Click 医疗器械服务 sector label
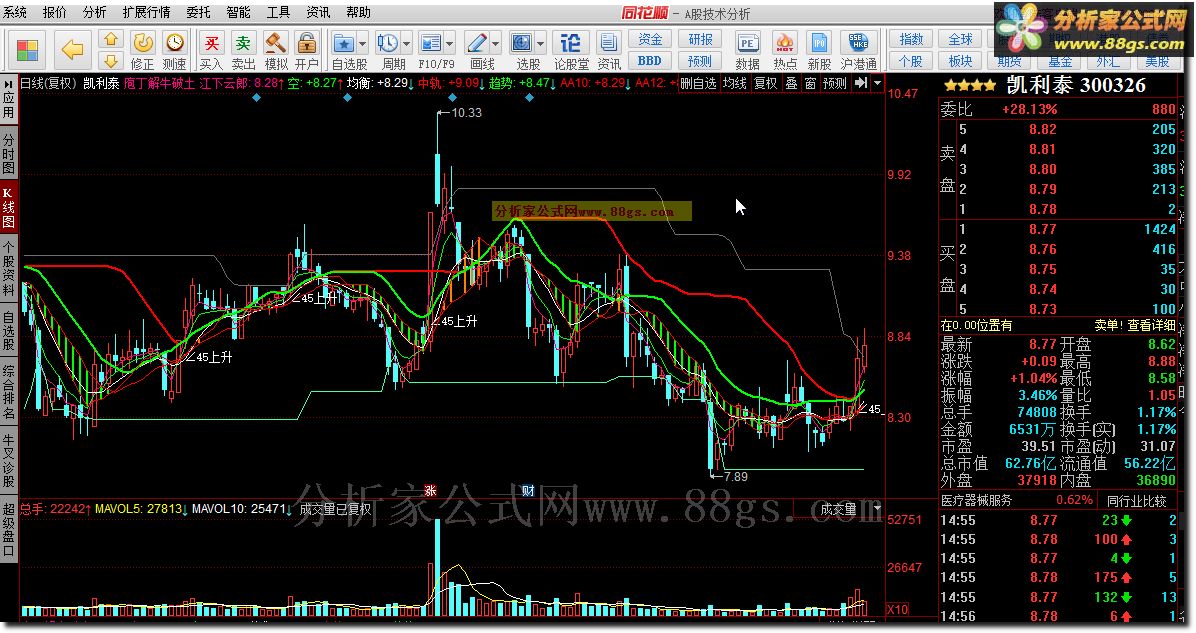1196x633 pixels. click(976, 501)
